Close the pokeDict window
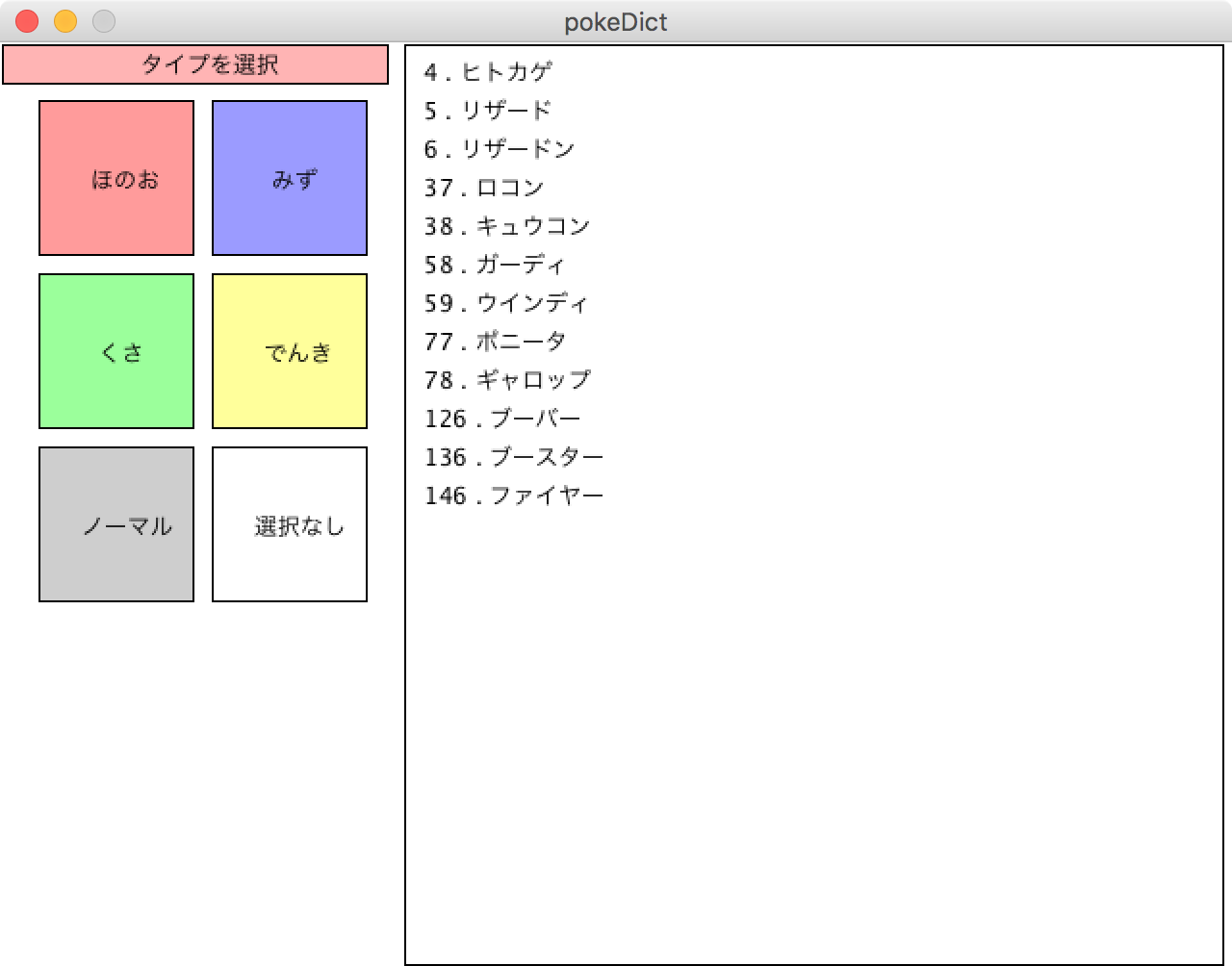This screenshot has width=1232, height=966. point(27,21)
